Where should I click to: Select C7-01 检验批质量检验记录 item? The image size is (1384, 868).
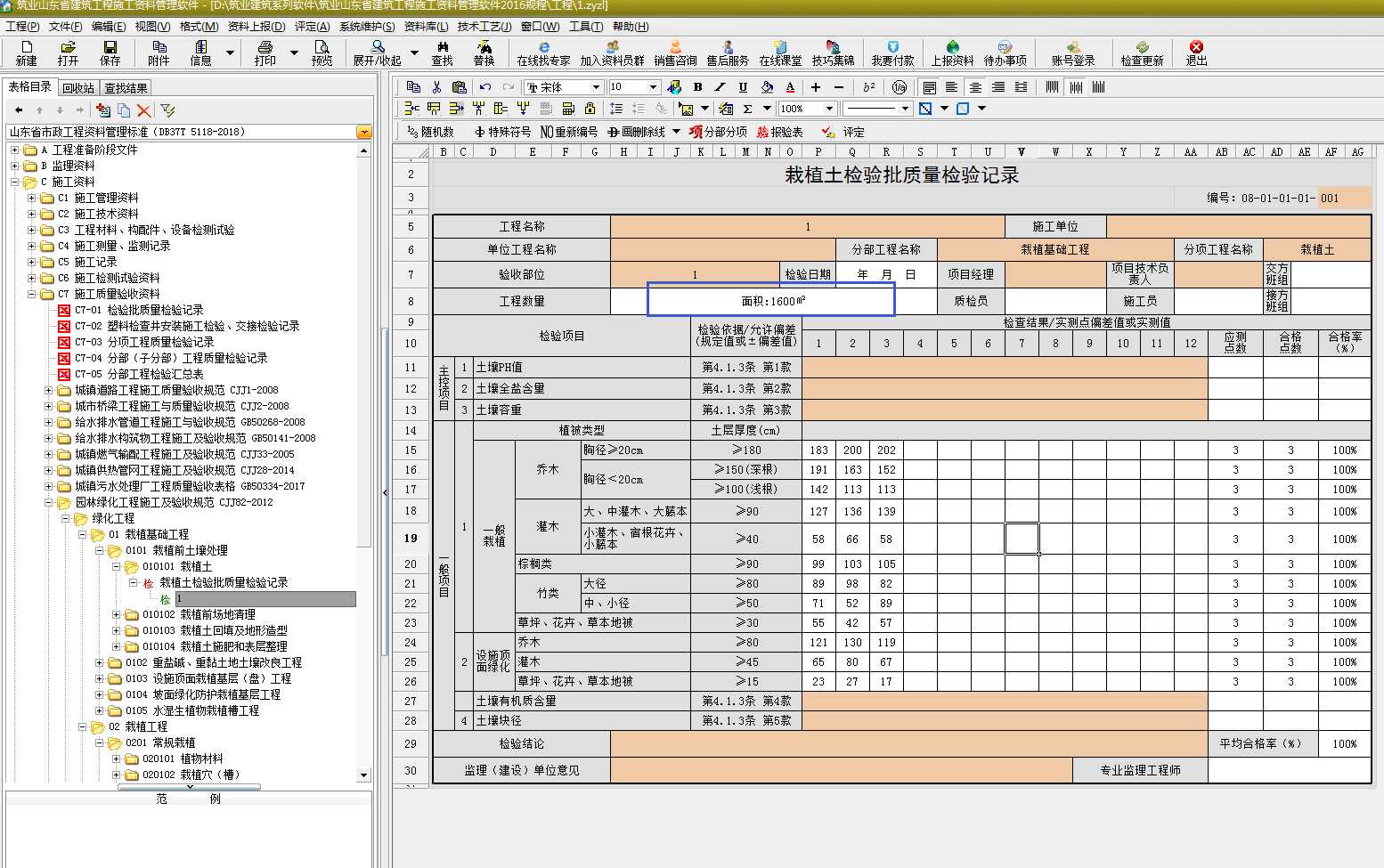[139, 310]
